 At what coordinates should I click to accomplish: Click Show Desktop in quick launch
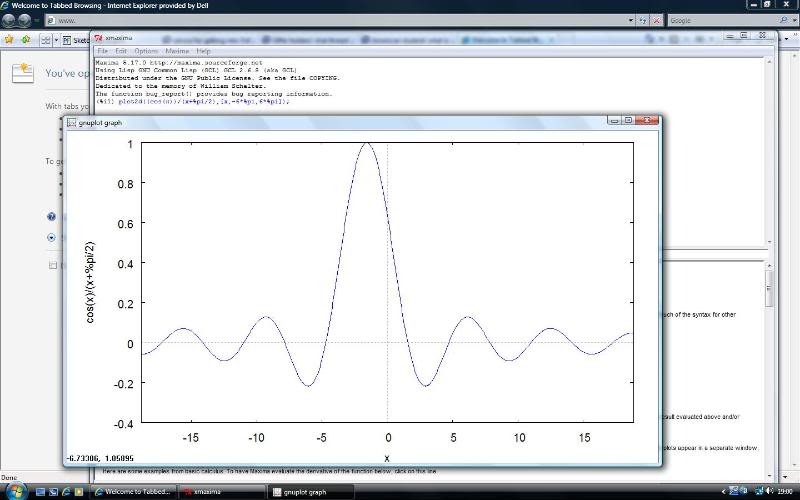[x=40, y=492]
